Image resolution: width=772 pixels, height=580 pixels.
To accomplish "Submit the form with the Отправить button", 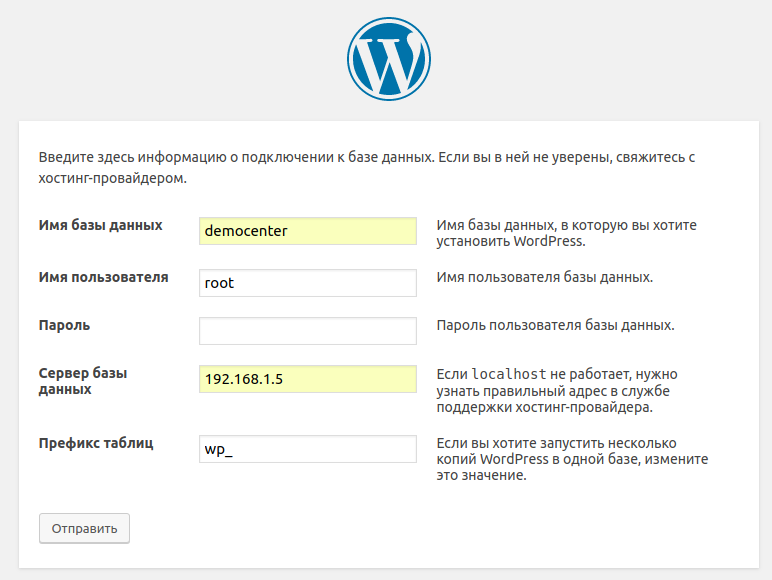I will [x=84, y=528].
